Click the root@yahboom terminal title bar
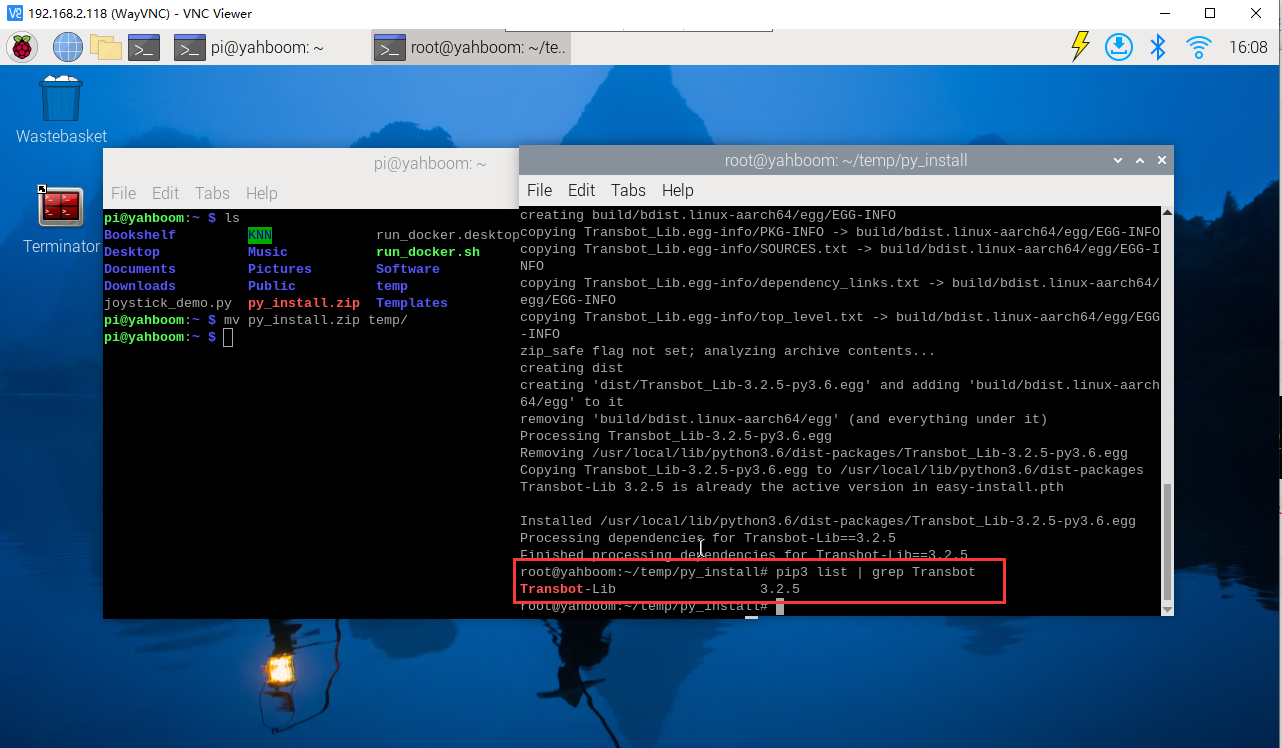1282x748 pixels. tap(846, 160)
